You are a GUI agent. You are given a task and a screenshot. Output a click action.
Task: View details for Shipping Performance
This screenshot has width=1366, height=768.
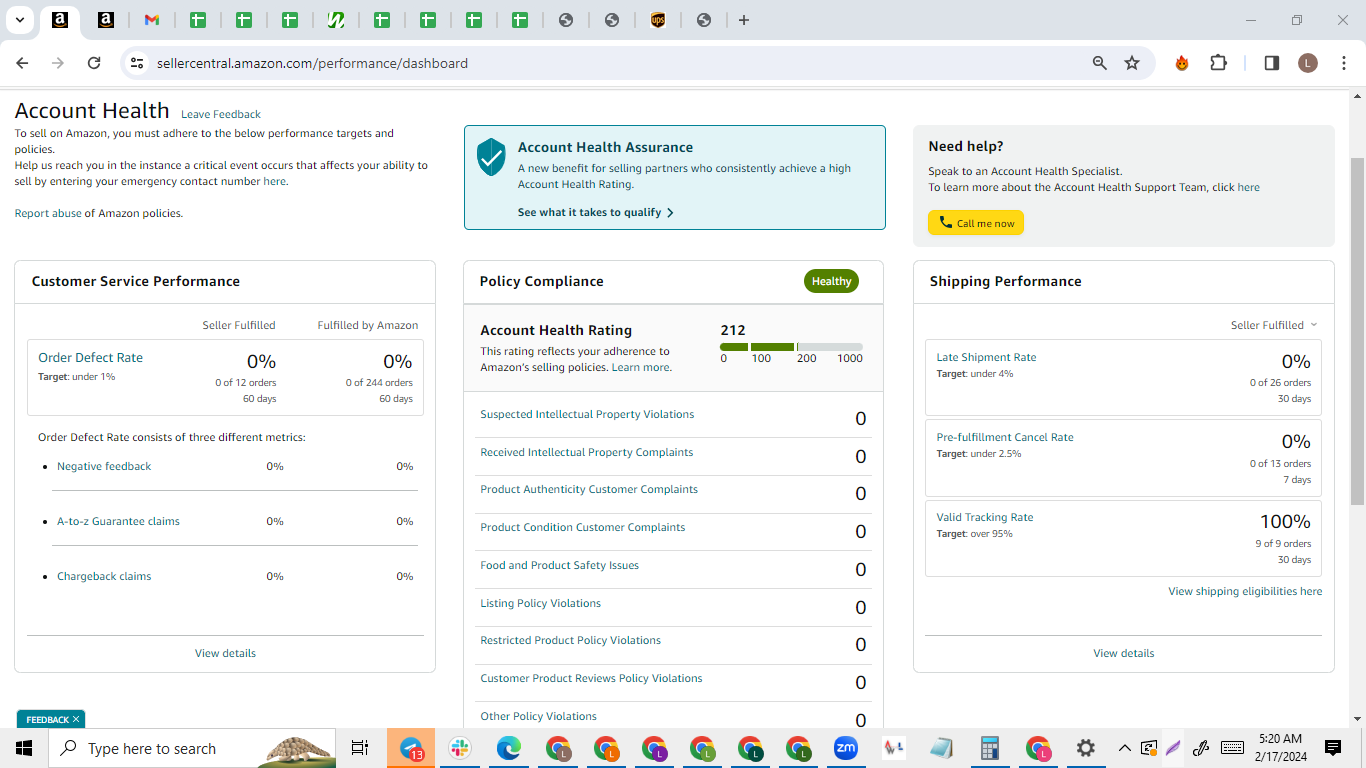[x=1124, y=653]
